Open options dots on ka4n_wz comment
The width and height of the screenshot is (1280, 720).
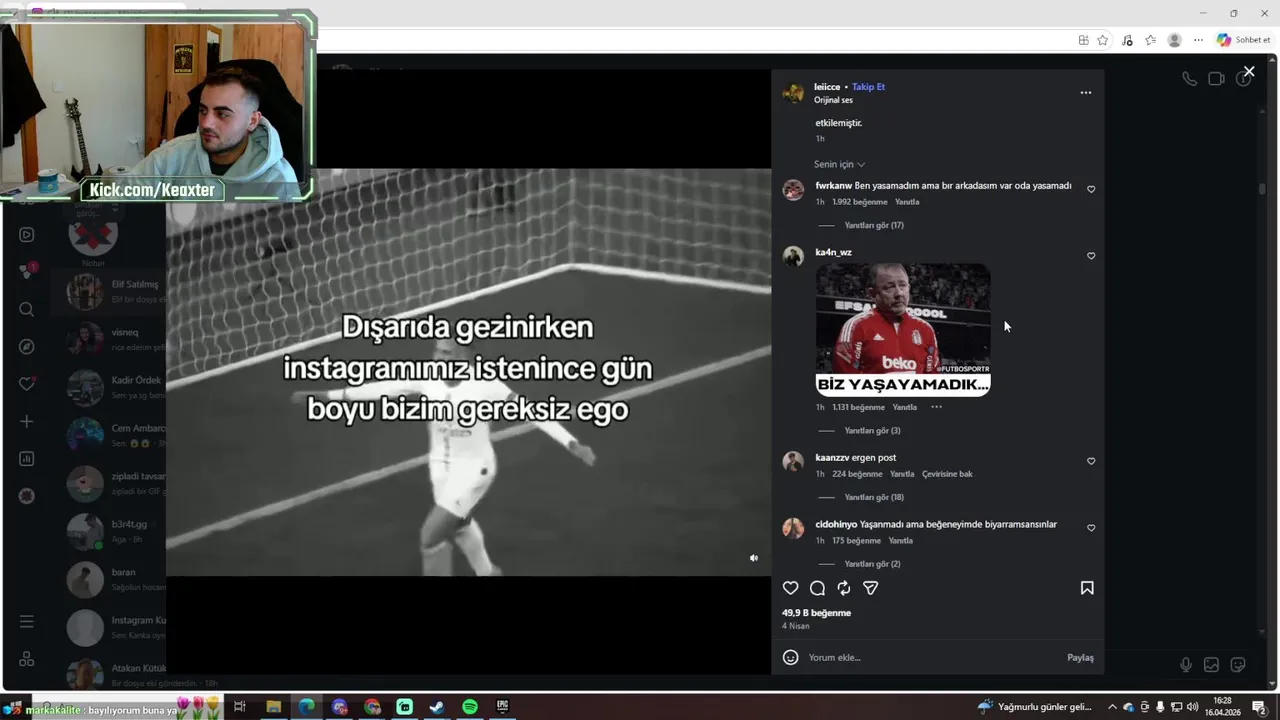[936, 407]
